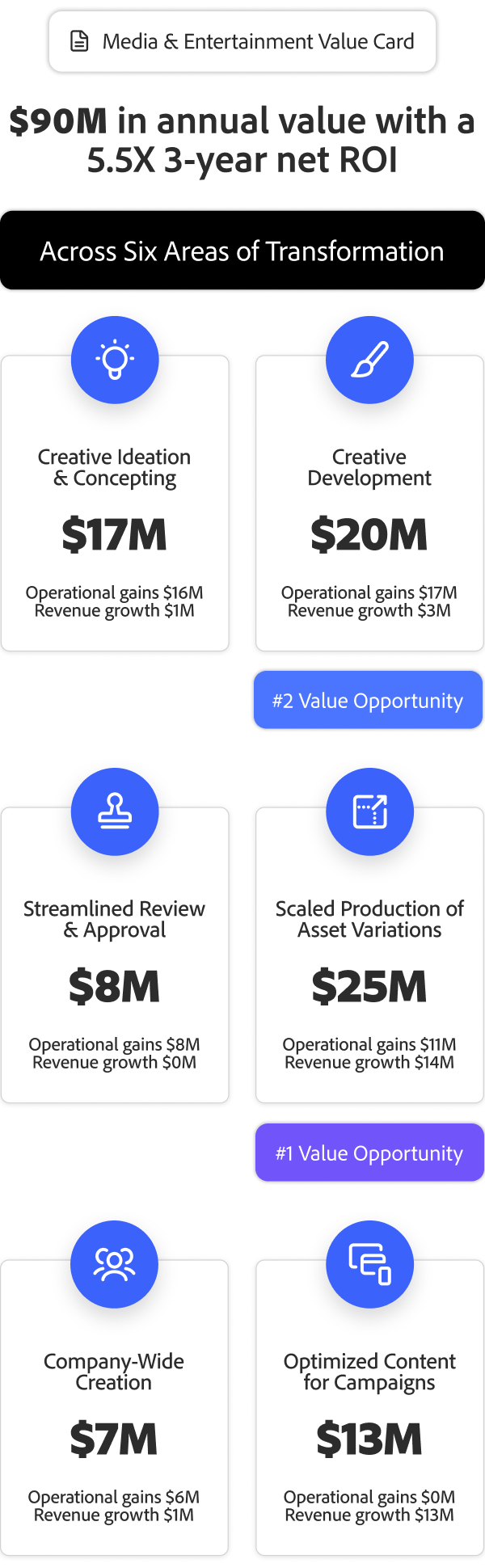
Task: Click the paintbrush icon for Creative Development
Action: (x=369, y=360)
